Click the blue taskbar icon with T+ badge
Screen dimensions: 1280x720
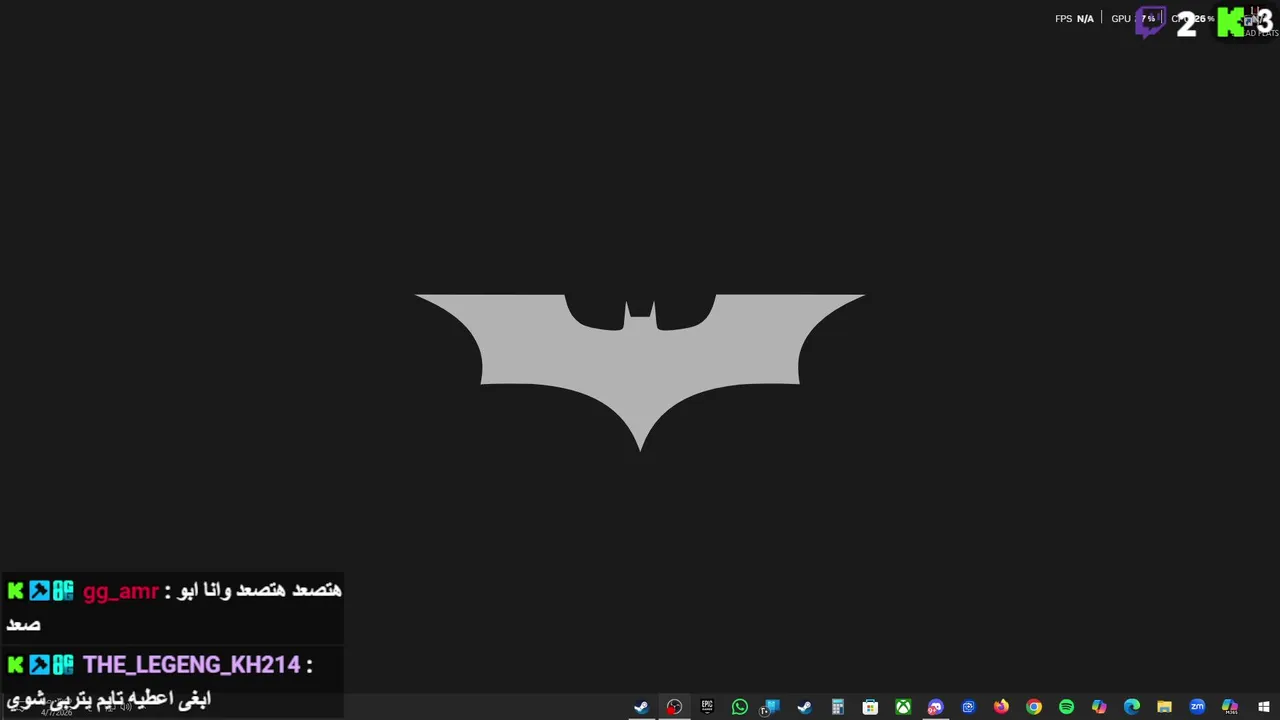pyautogui.click(x=770, y=707)
